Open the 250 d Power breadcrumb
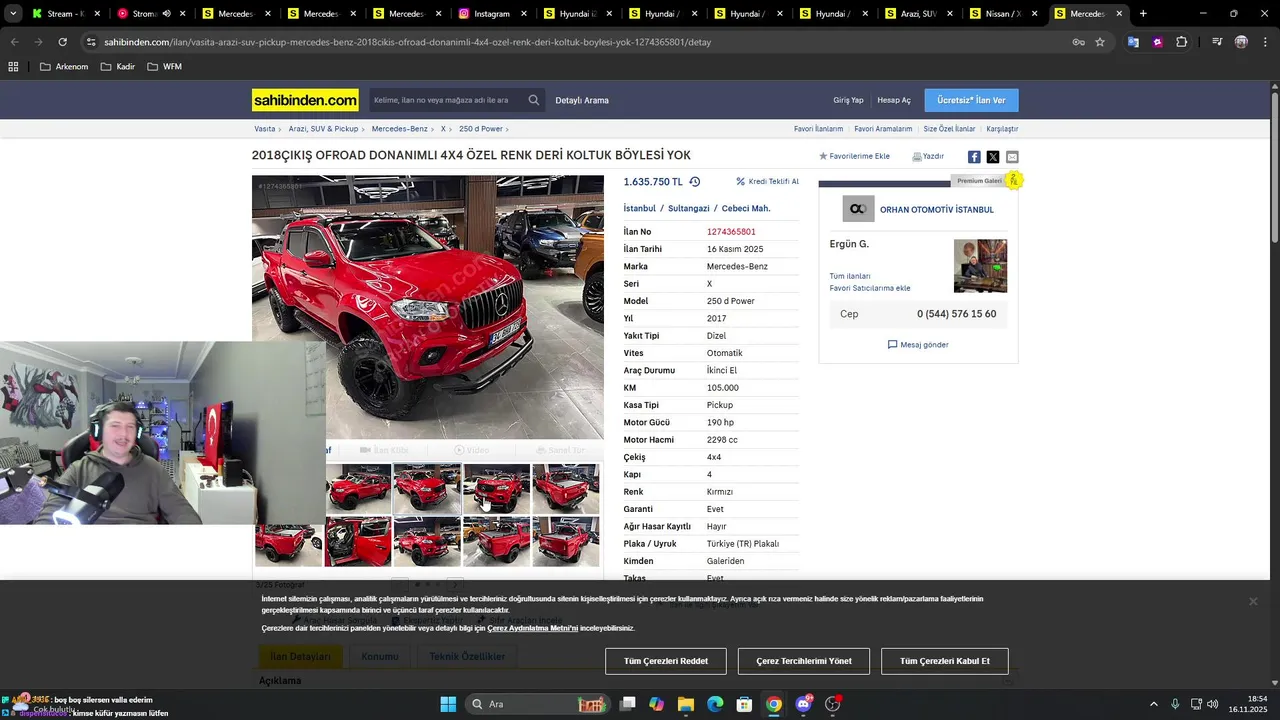1280x720 pixels. [481, 129]
